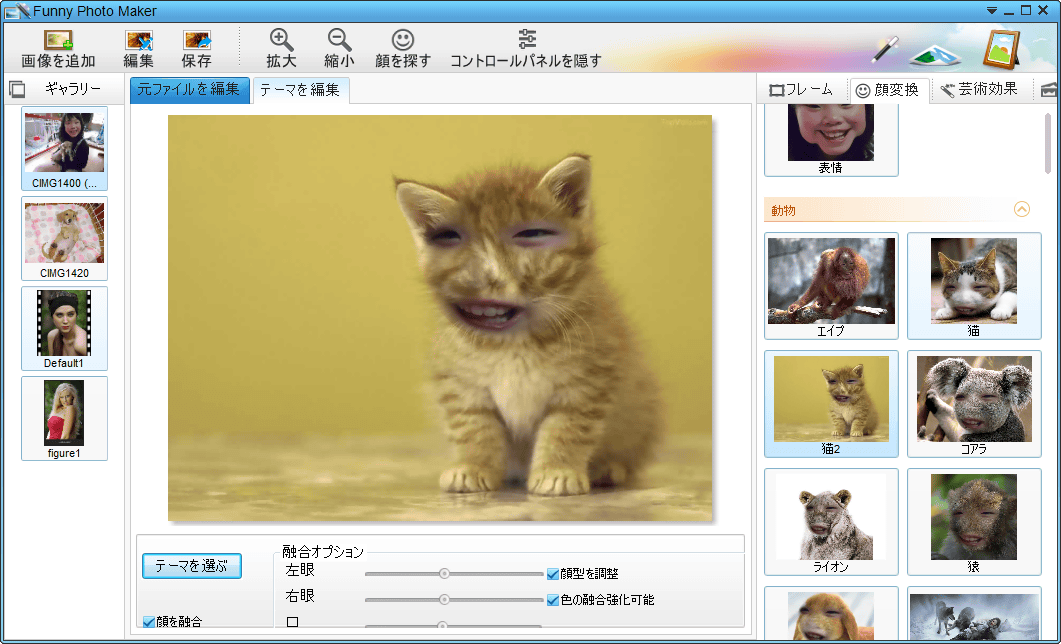Click the テーマを選ぶ button
The width and height of the screenshot is (1061, 644).
(192, 566)
